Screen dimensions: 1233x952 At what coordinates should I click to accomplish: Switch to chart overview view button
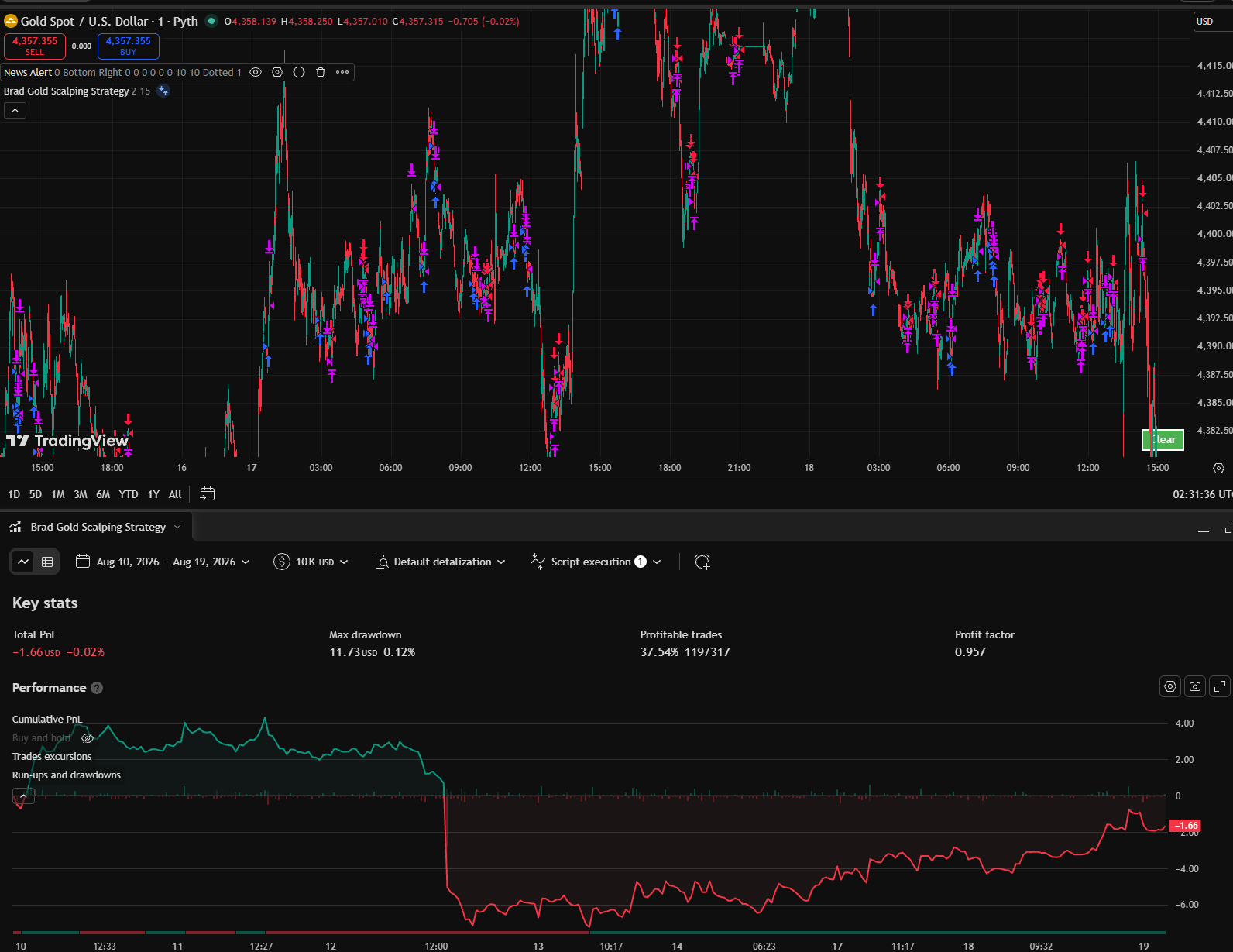click(23, 562)
